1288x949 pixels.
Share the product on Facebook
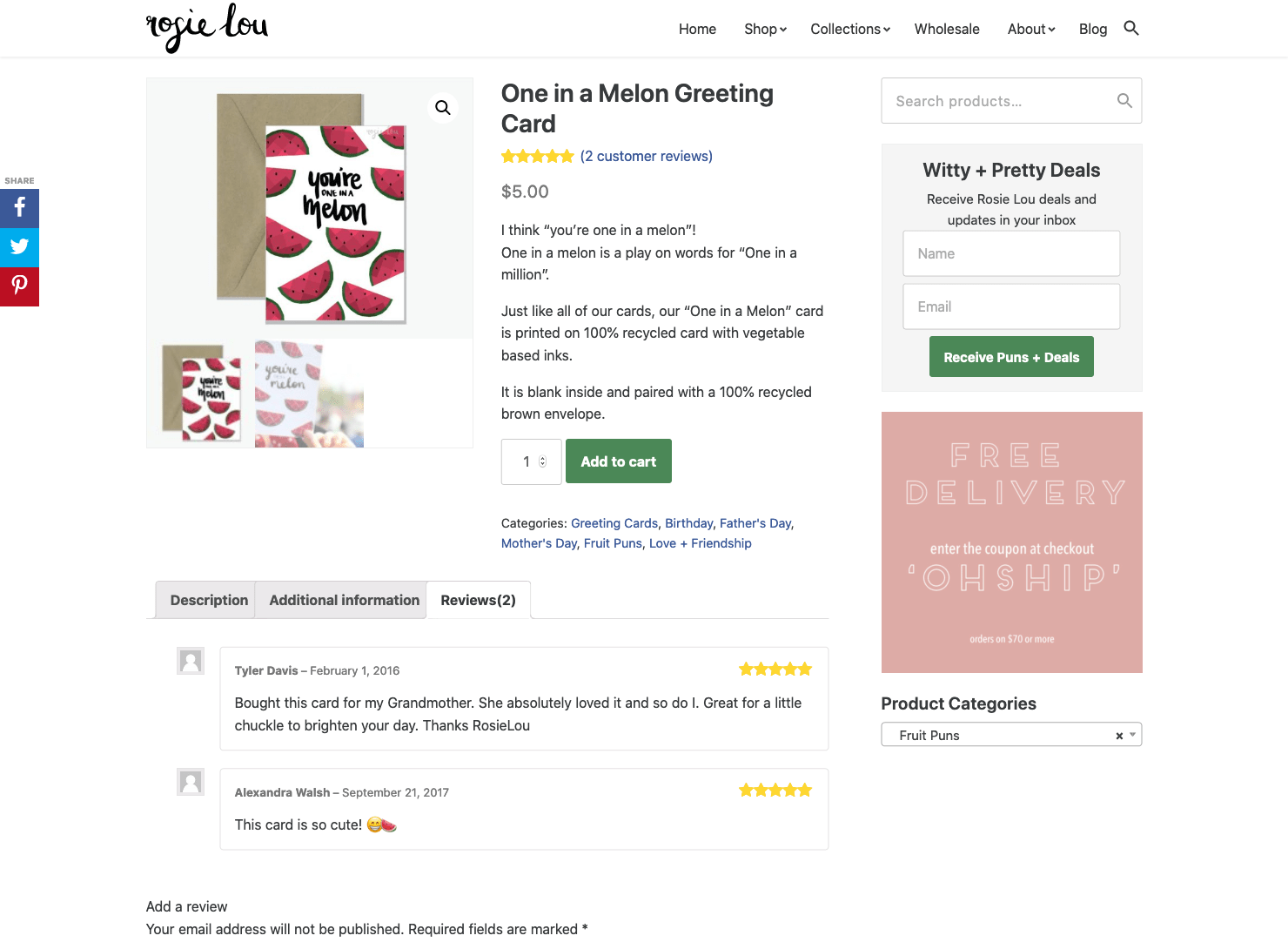tap(19, 208)
